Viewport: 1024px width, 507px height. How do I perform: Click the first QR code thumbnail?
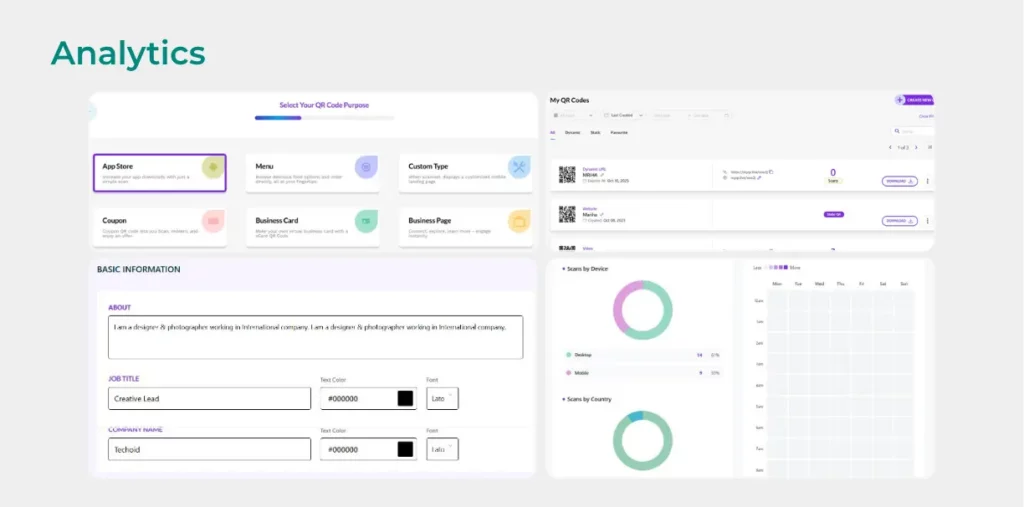pos(567,174)
